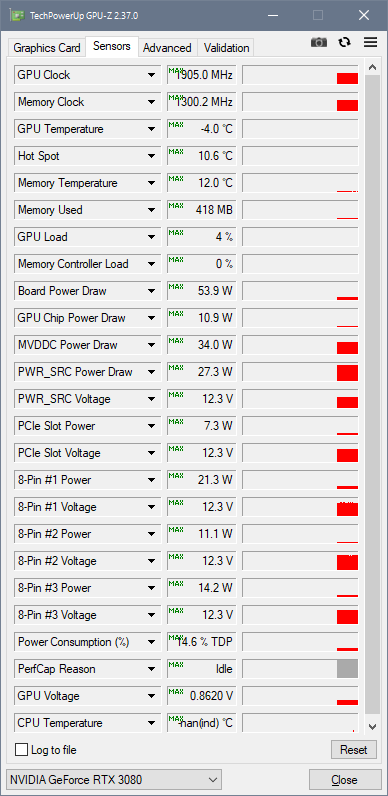
Task: Open the 8-Pin #1 Power dropdown
Action: 151,480
